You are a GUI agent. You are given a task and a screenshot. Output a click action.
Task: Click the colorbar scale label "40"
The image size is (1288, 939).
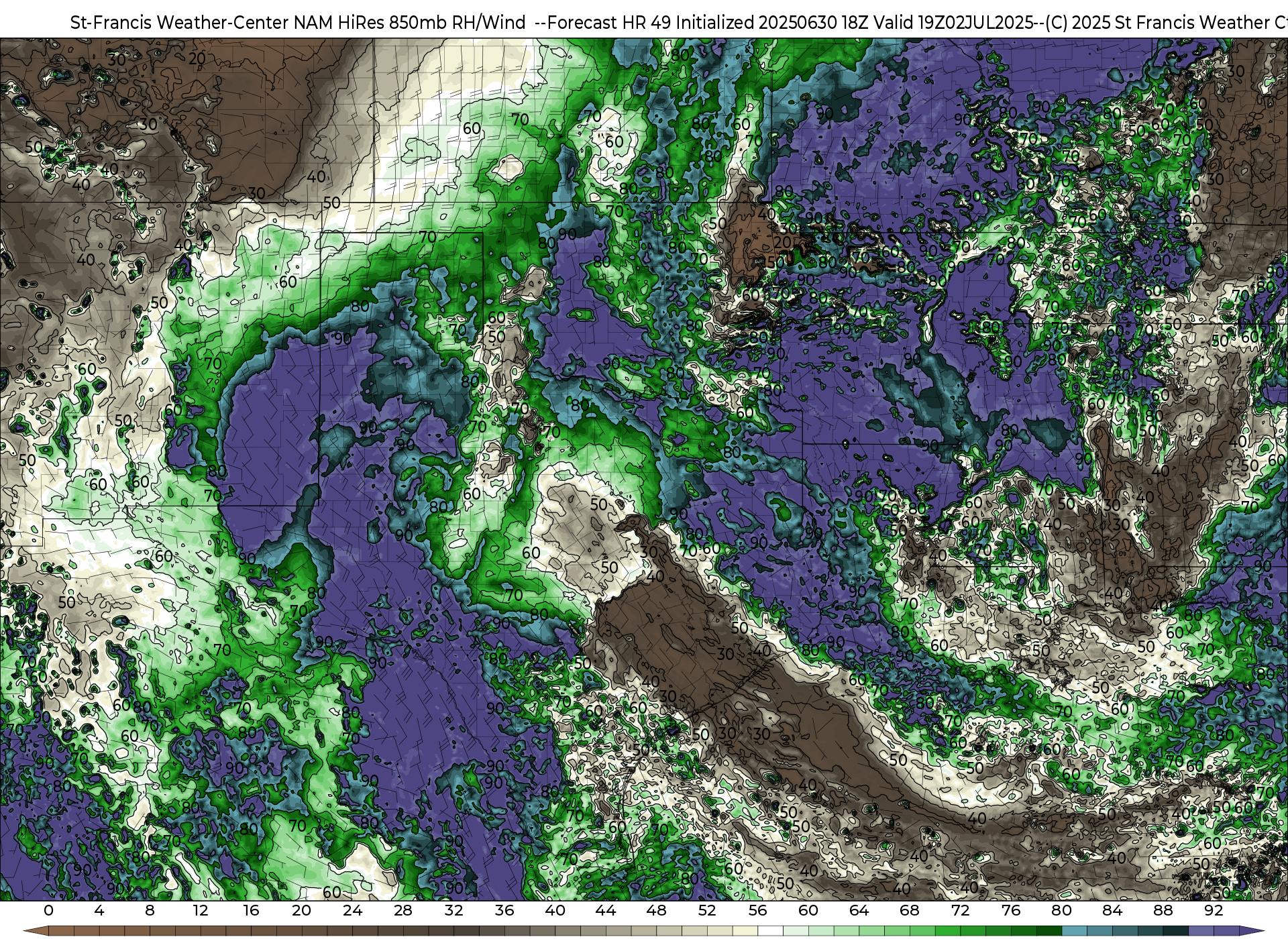[x=555, y=910]
